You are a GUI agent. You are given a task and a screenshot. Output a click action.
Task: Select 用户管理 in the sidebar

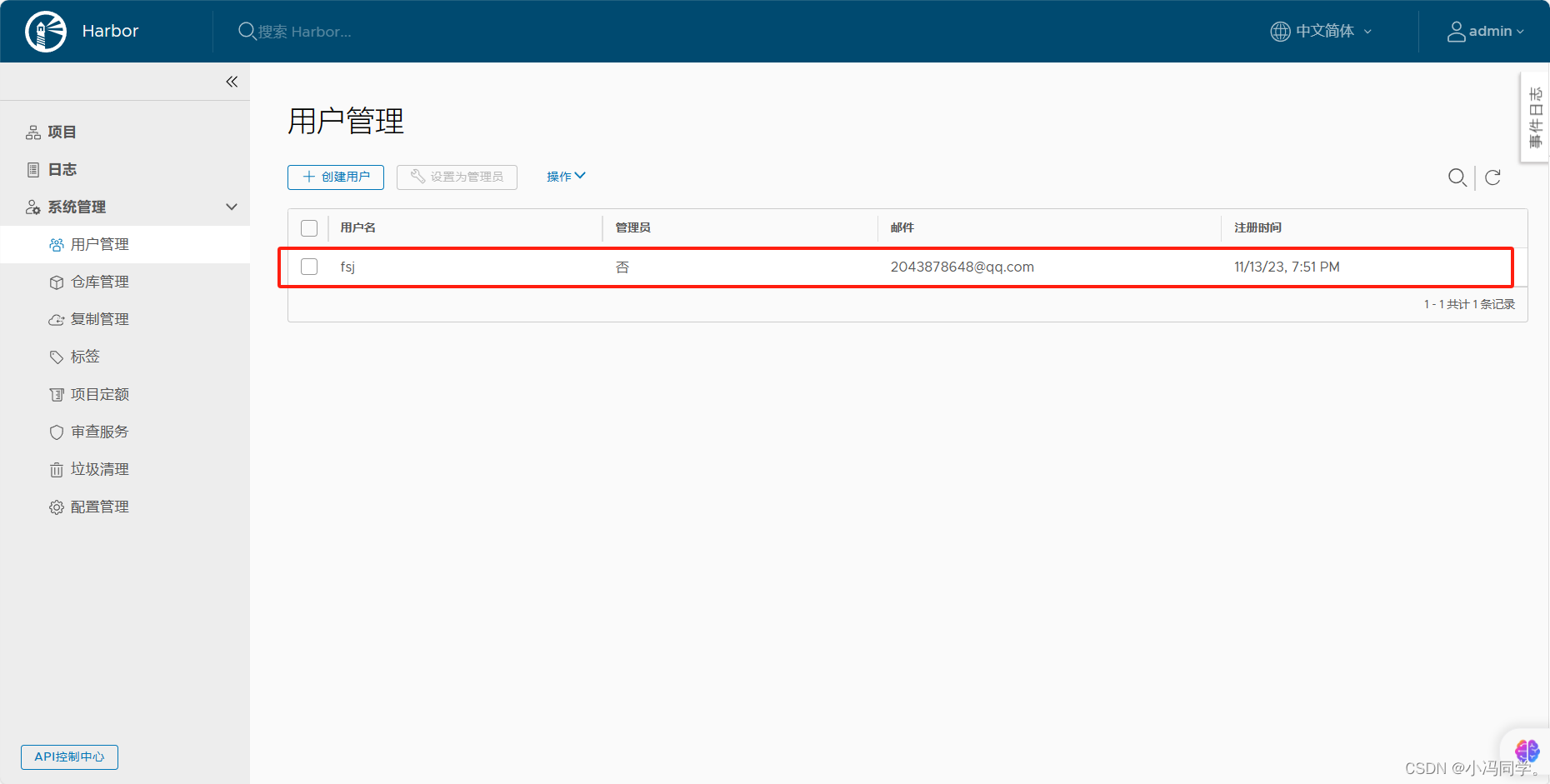tap(125, 245)
